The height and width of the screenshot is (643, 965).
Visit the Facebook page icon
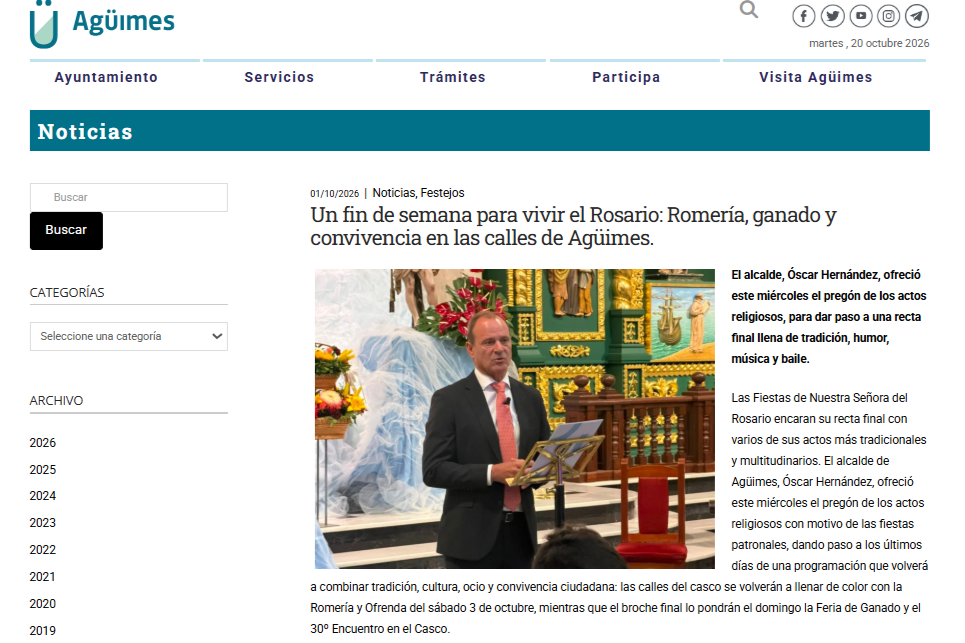[x=803, y=16]
